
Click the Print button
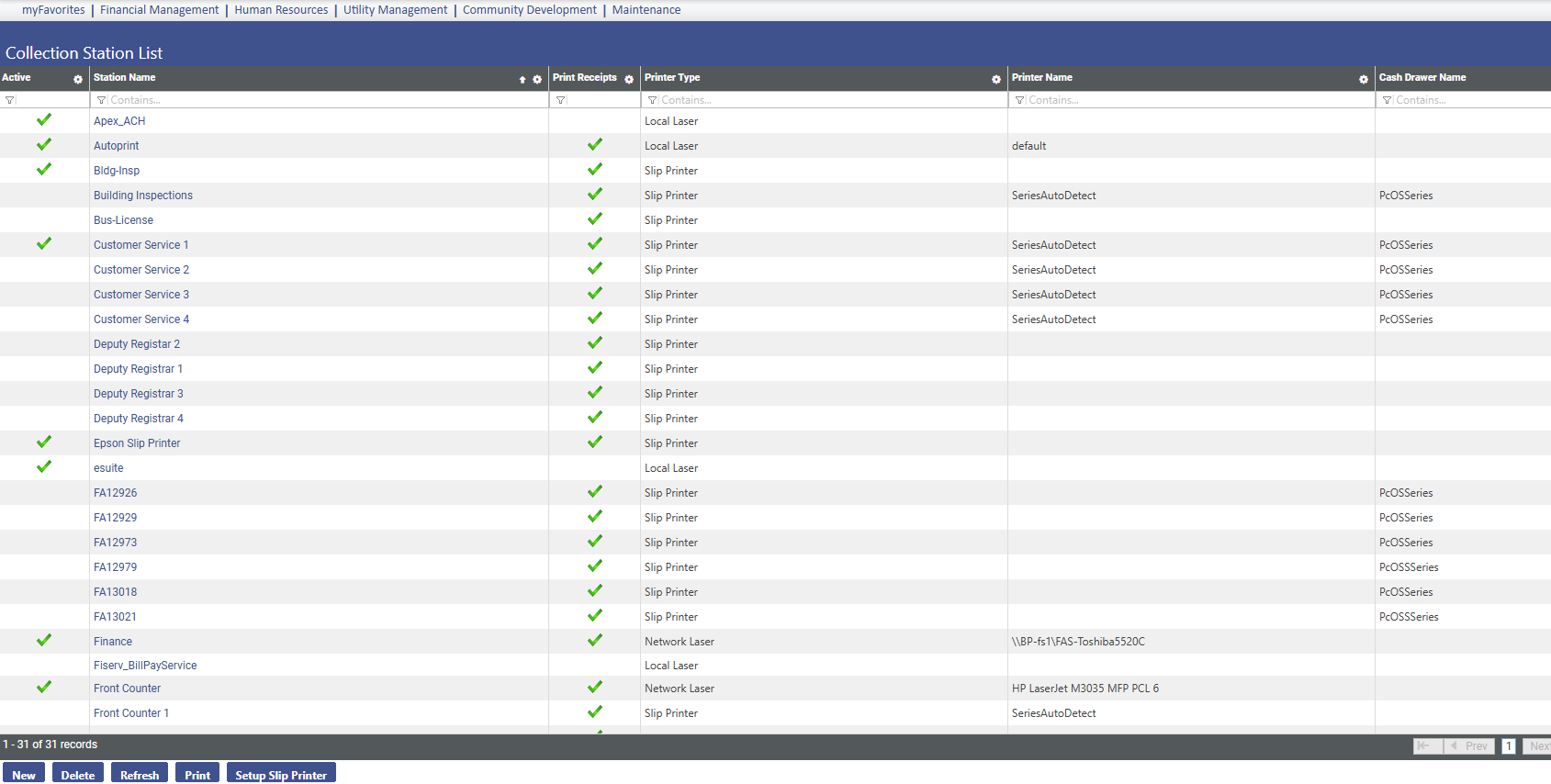click(x=197, y=774)
